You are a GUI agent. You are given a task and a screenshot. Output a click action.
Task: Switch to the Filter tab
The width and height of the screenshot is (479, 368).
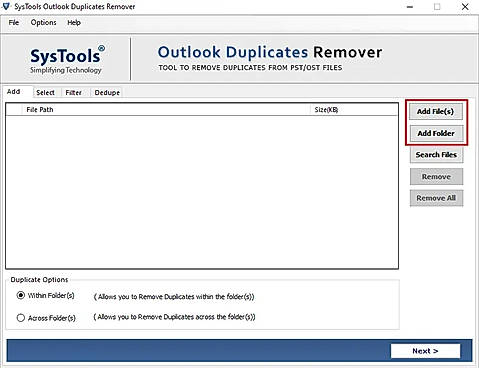[74, 93]
